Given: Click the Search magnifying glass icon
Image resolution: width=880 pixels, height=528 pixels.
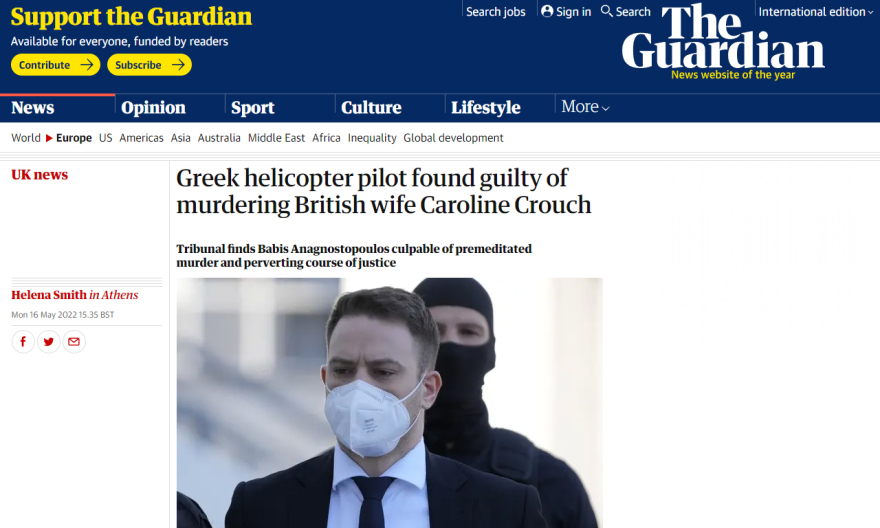Looking at the screenshot, I should pos(607,11).
